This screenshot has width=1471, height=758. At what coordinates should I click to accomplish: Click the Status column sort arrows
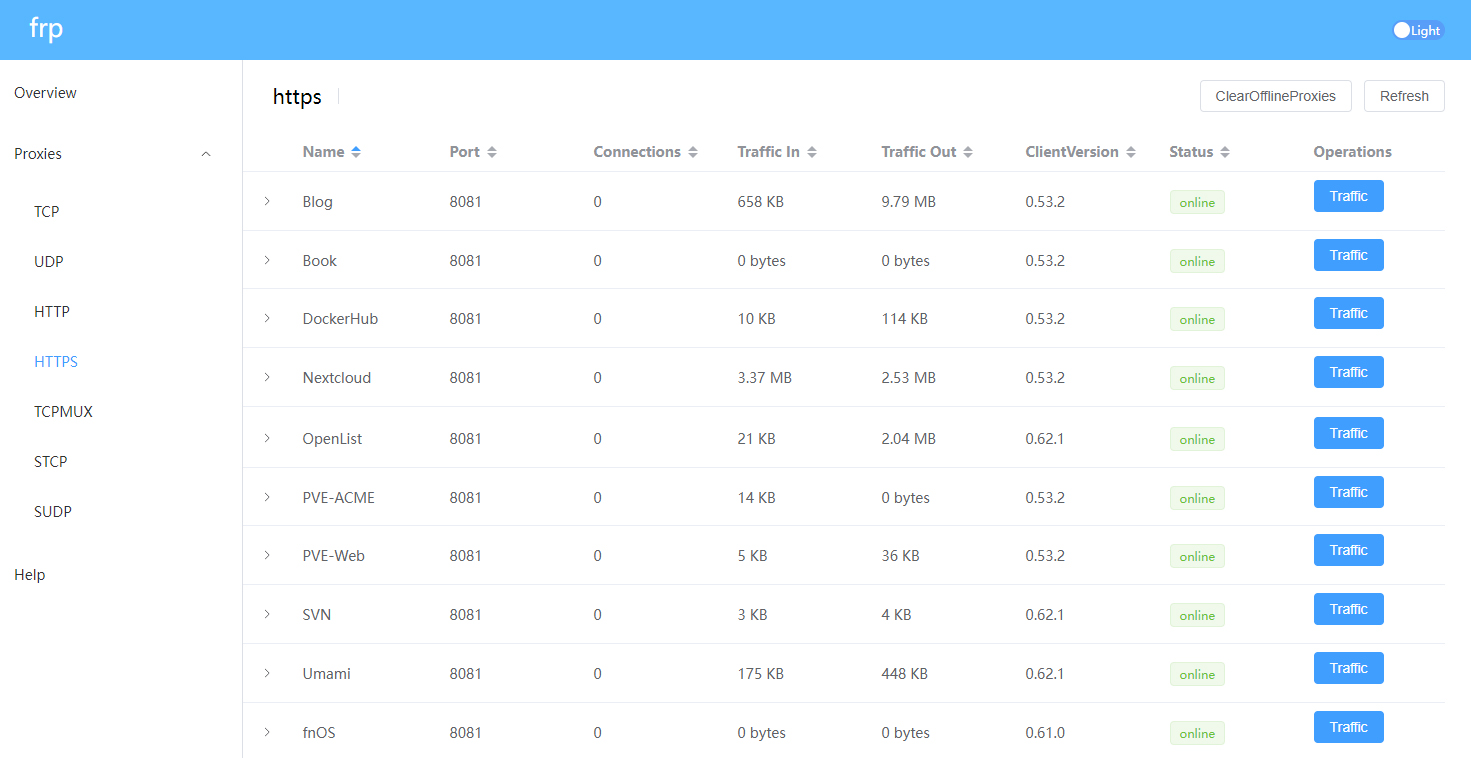pos(1224,152)
